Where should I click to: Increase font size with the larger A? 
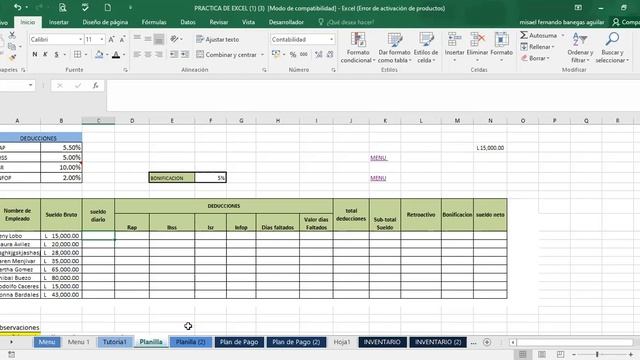click(111, 40)
